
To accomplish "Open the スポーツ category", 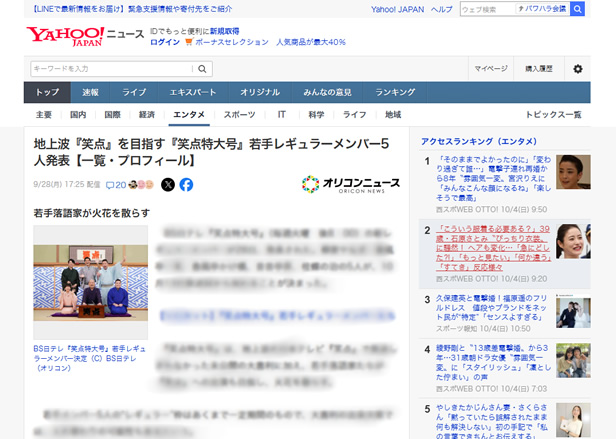I will (x=239, y=115).
